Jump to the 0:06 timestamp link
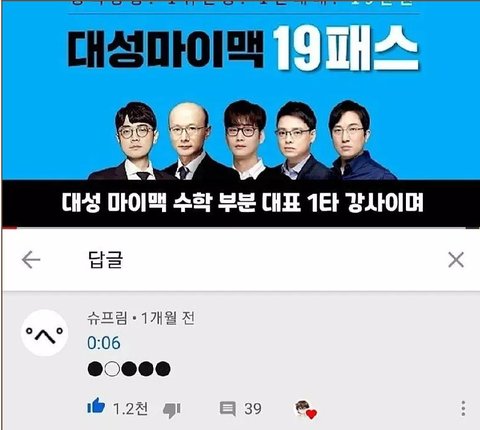Image resolution: width=480 pixels, height=430 pixels. coord(104,343)
